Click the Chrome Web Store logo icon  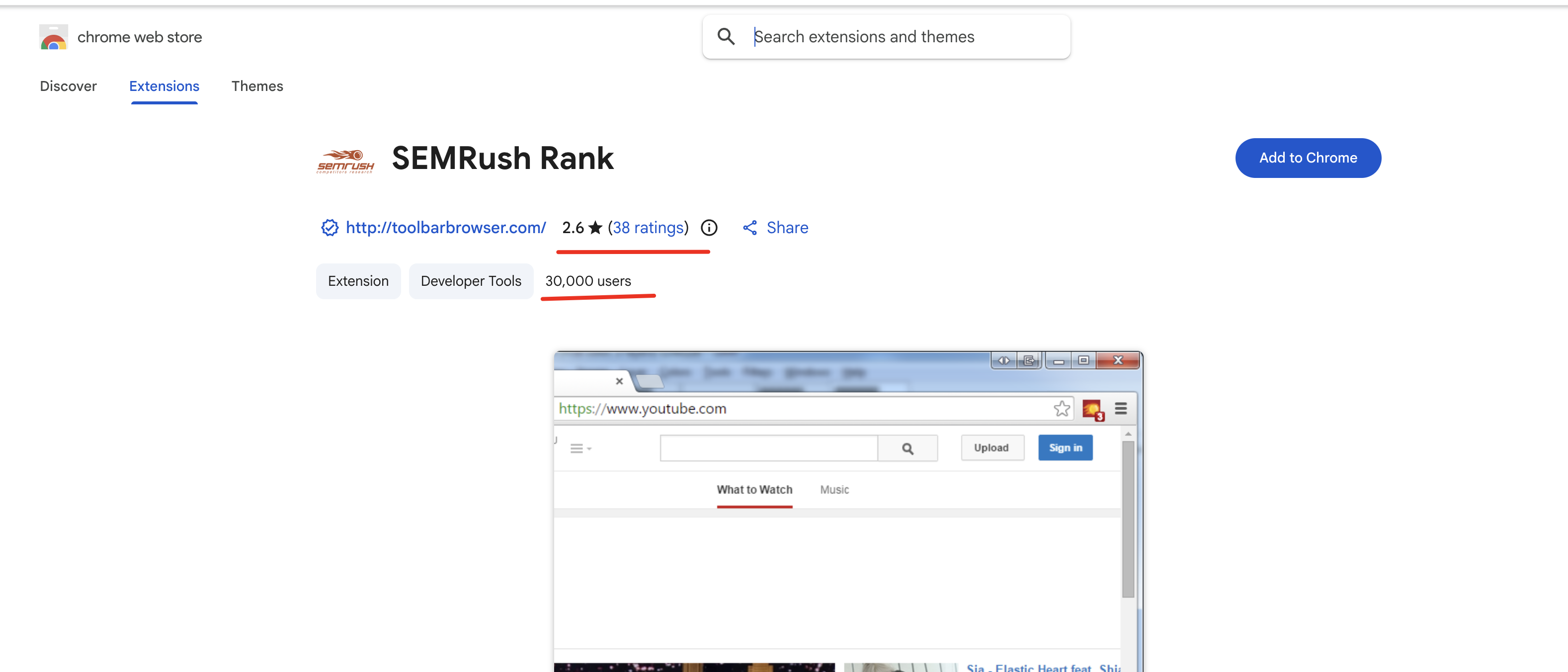coord(54,37)
